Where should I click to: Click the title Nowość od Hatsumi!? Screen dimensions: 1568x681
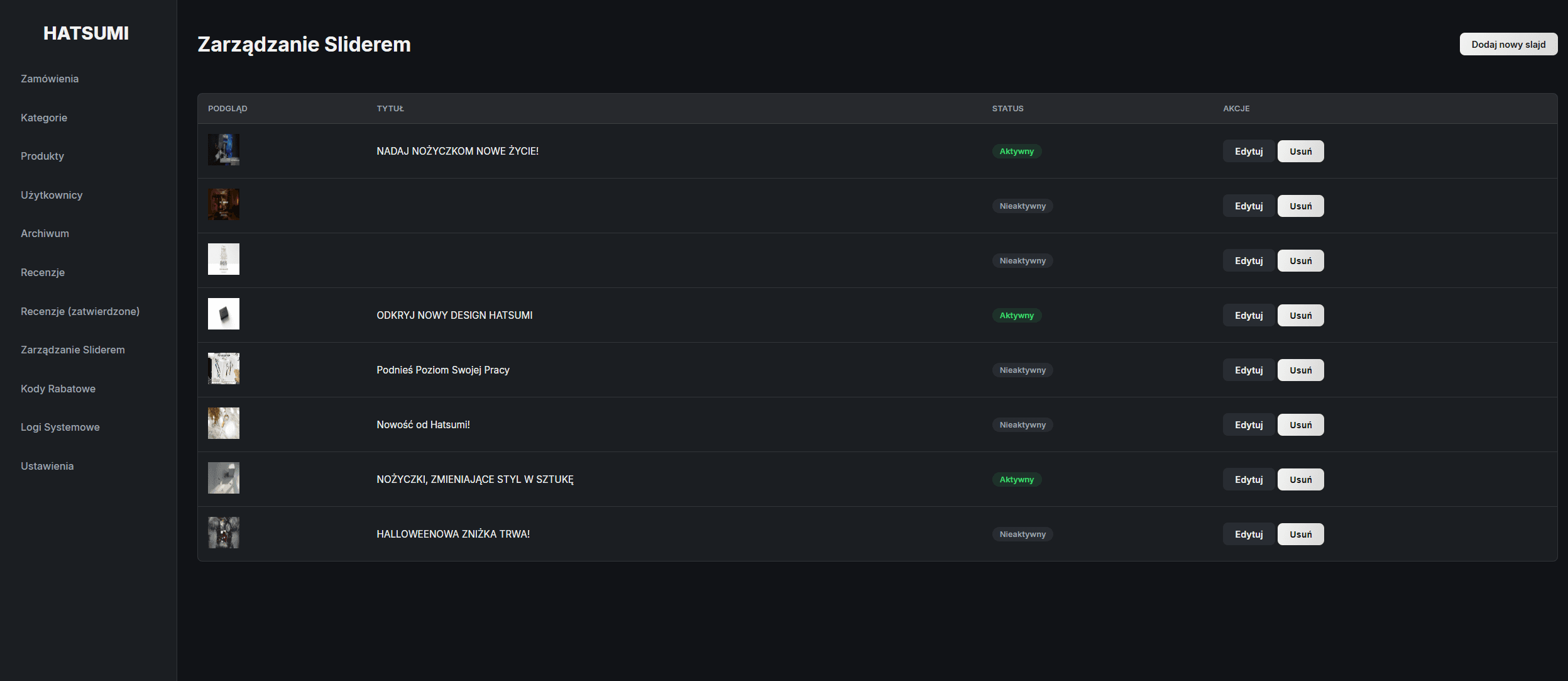[423, 424]
